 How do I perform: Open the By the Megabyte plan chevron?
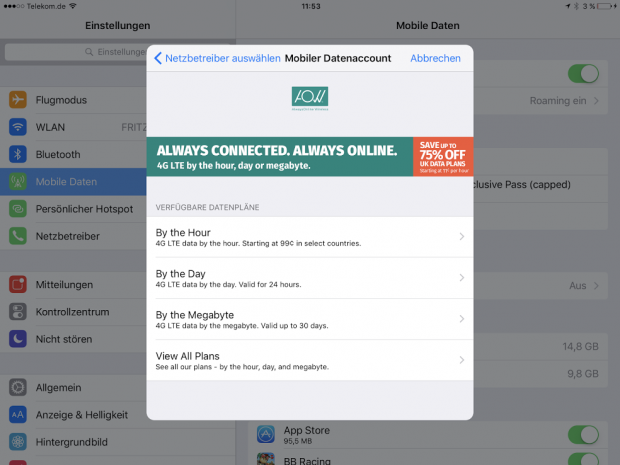461,319
